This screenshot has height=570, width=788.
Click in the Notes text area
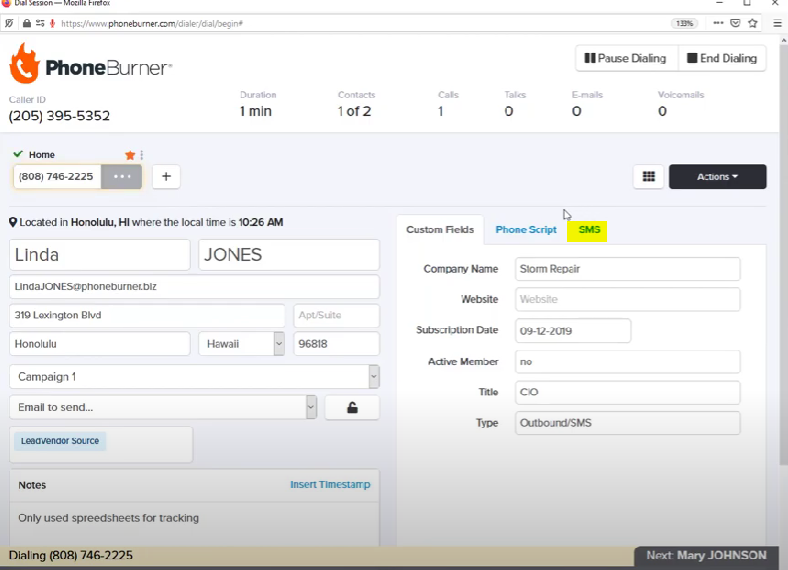click(x=194, y=523)
